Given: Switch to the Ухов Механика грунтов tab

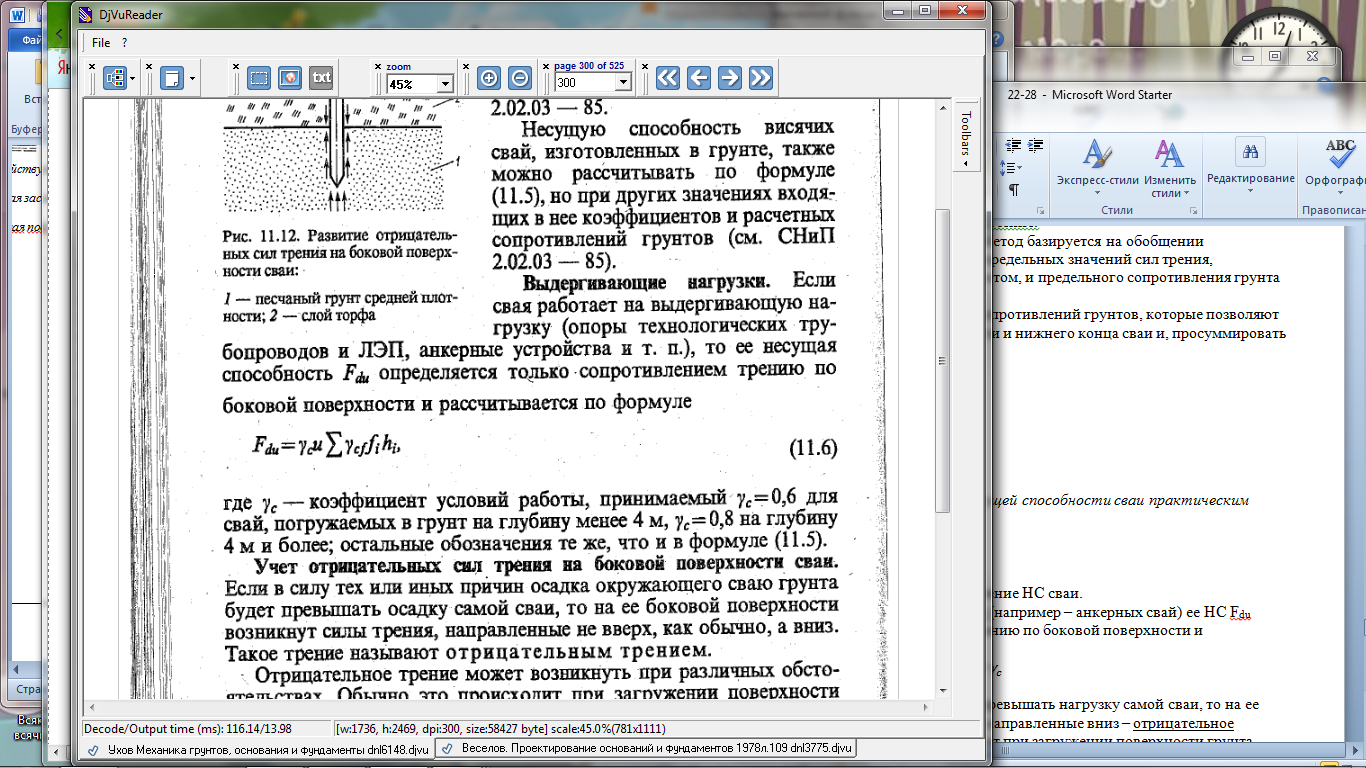Looking at the screenshot, I should click(x=257, y=749).
